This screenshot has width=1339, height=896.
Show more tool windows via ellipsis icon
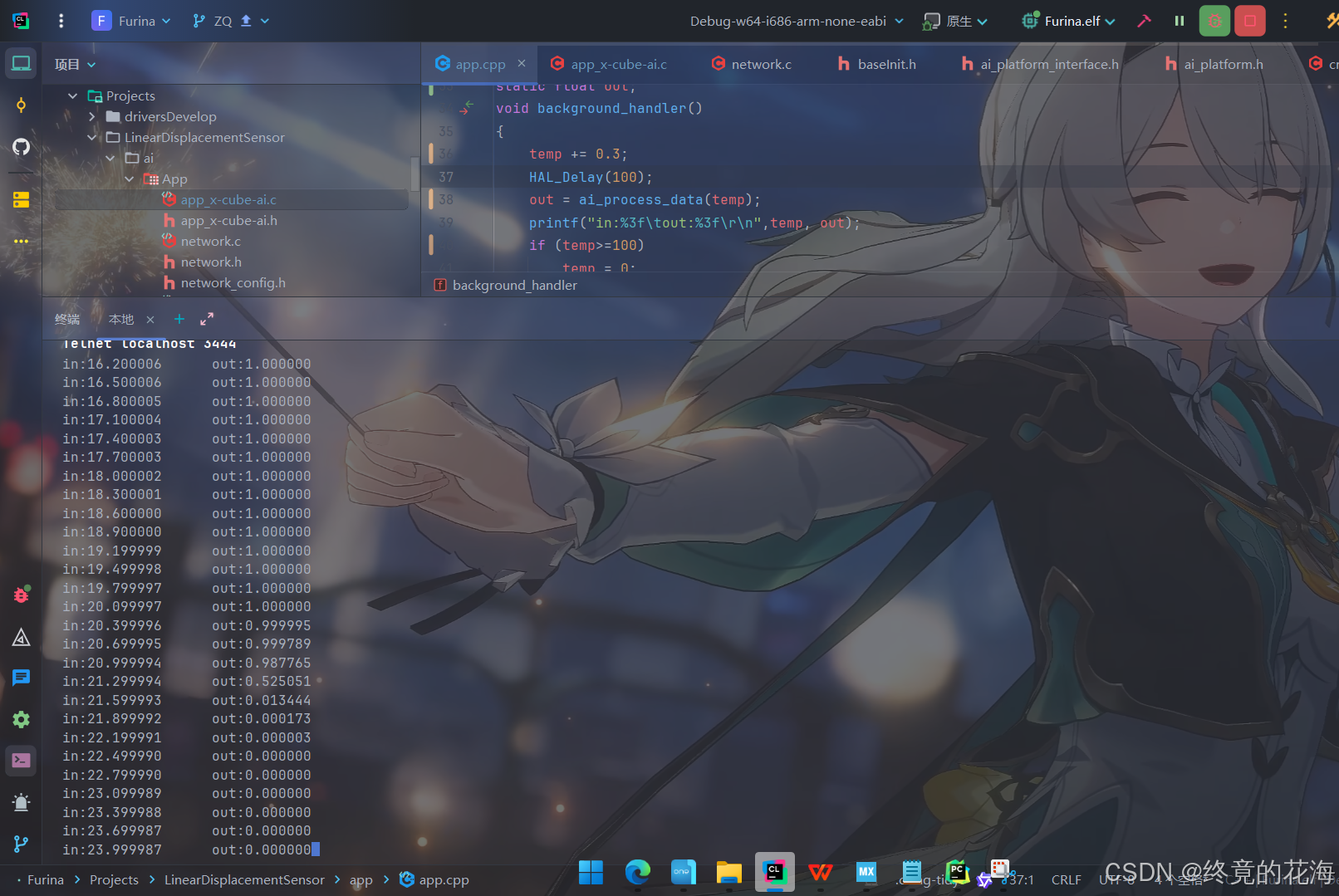click(21, 241)
